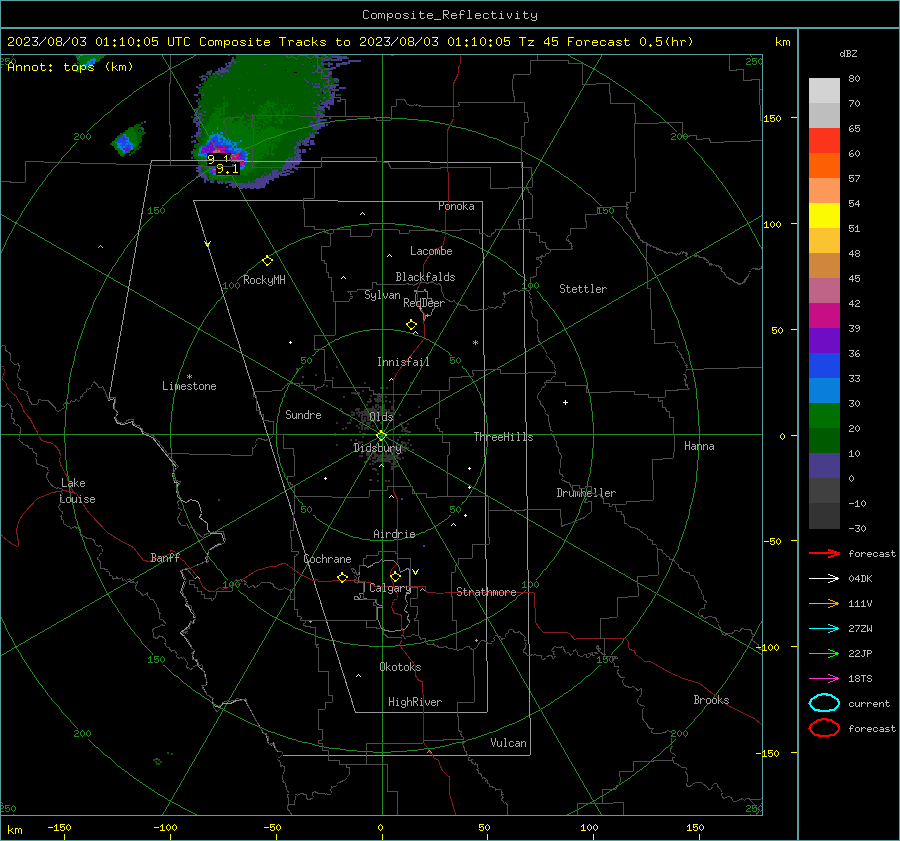Click the 9.1 storm top annotation
900x841 pixels.
point(227,169)
